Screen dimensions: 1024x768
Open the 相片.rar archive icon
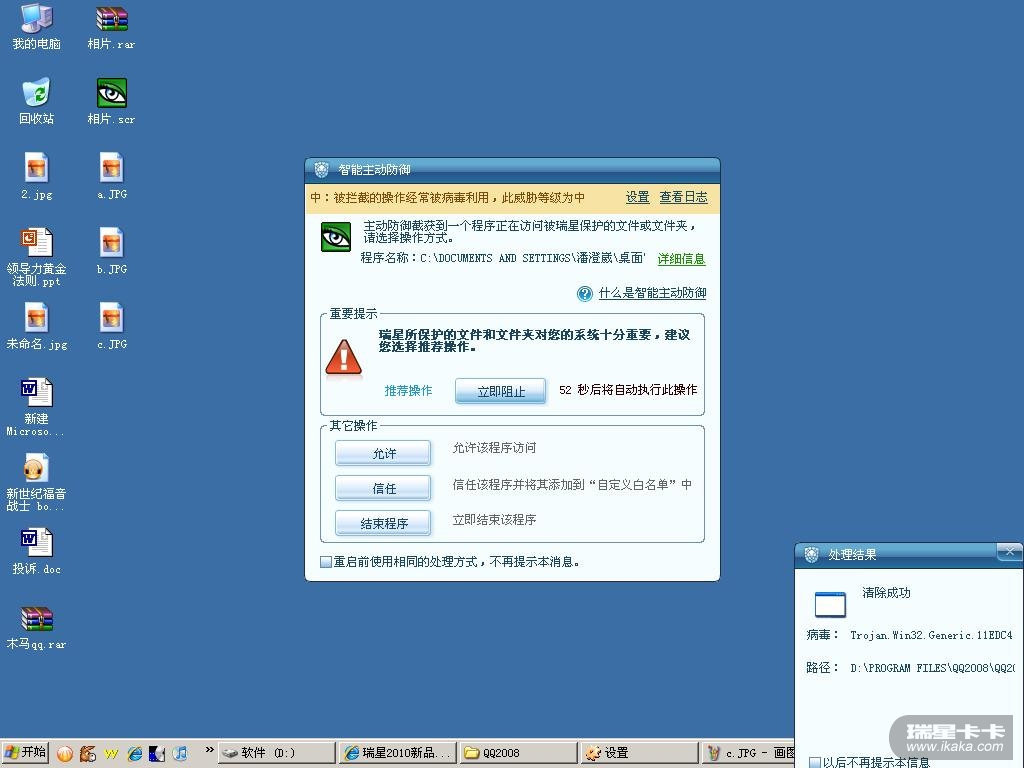112,26
